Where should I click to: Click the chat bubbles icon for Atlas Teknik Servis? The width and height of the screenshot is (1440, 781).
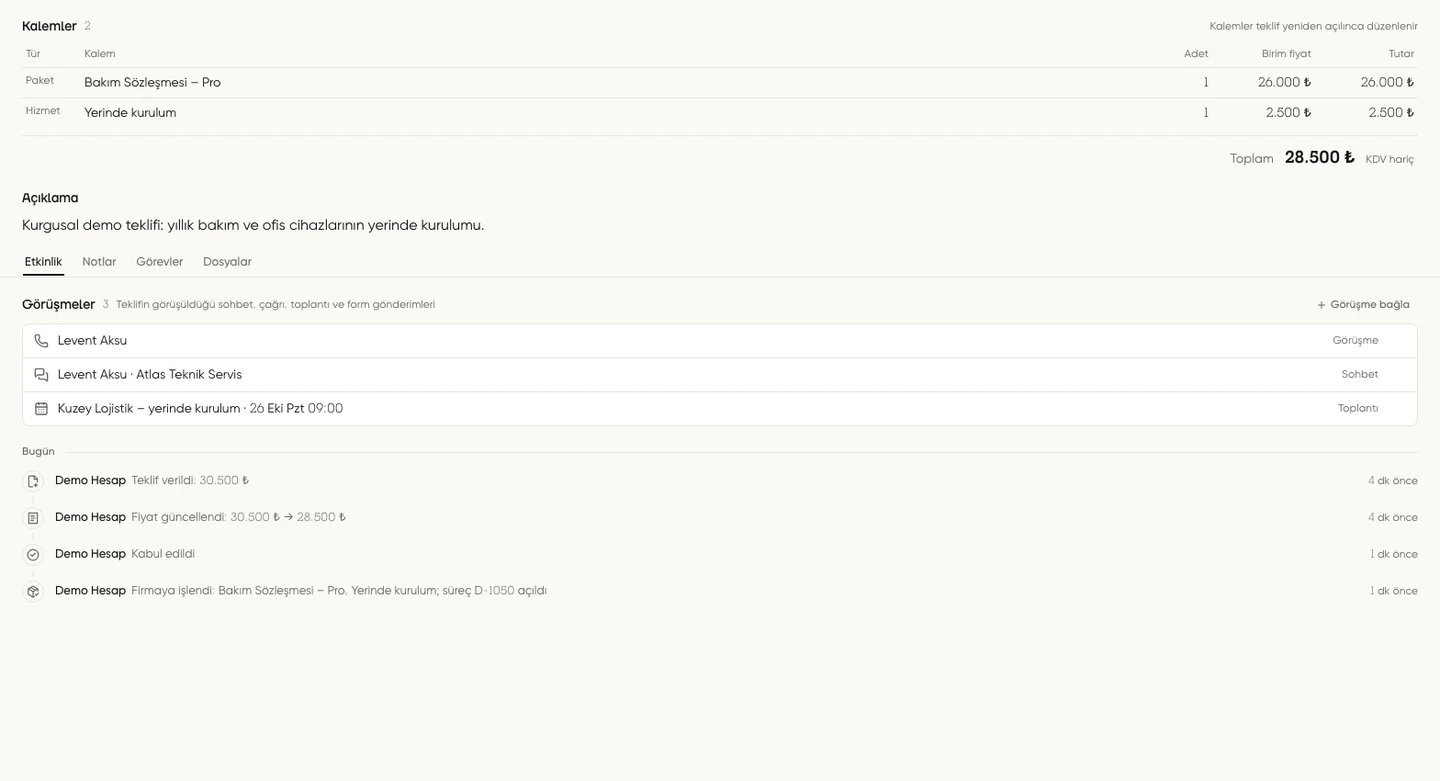pyautogui.click(x=41, y=375)
